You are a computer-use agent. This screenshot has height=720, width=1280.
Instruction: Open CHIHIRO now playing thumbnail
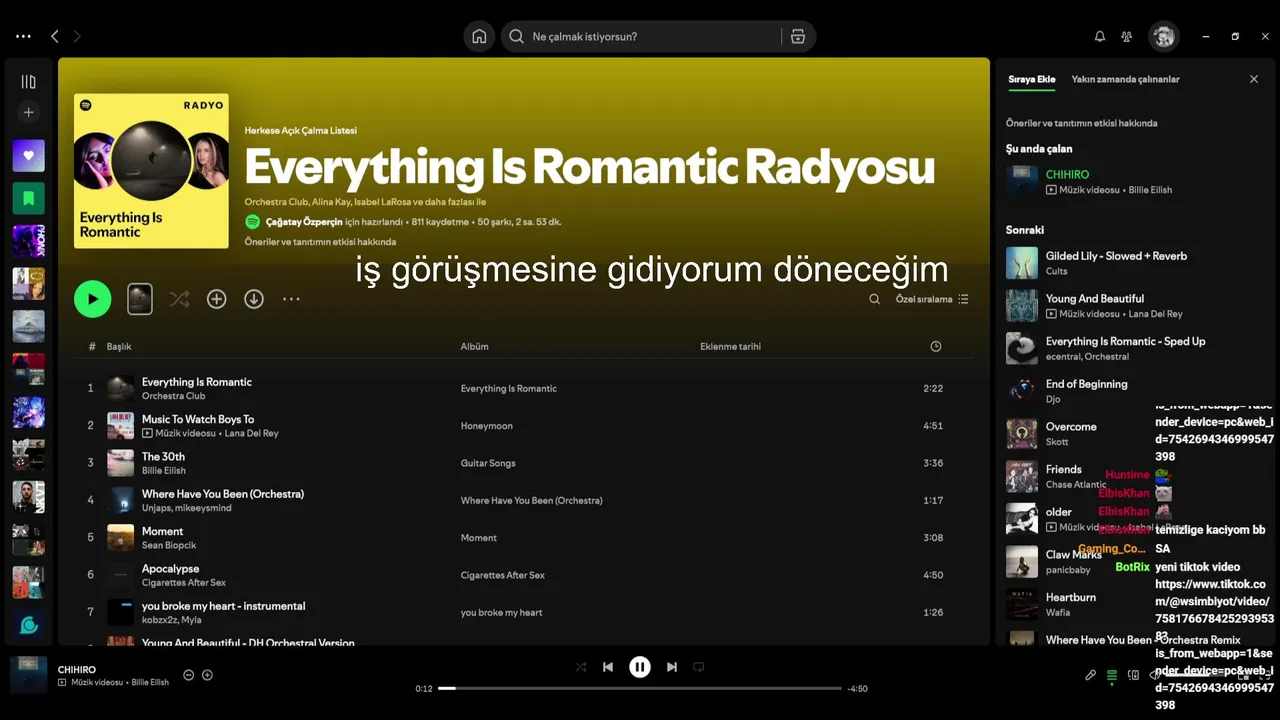click(28, 675)
